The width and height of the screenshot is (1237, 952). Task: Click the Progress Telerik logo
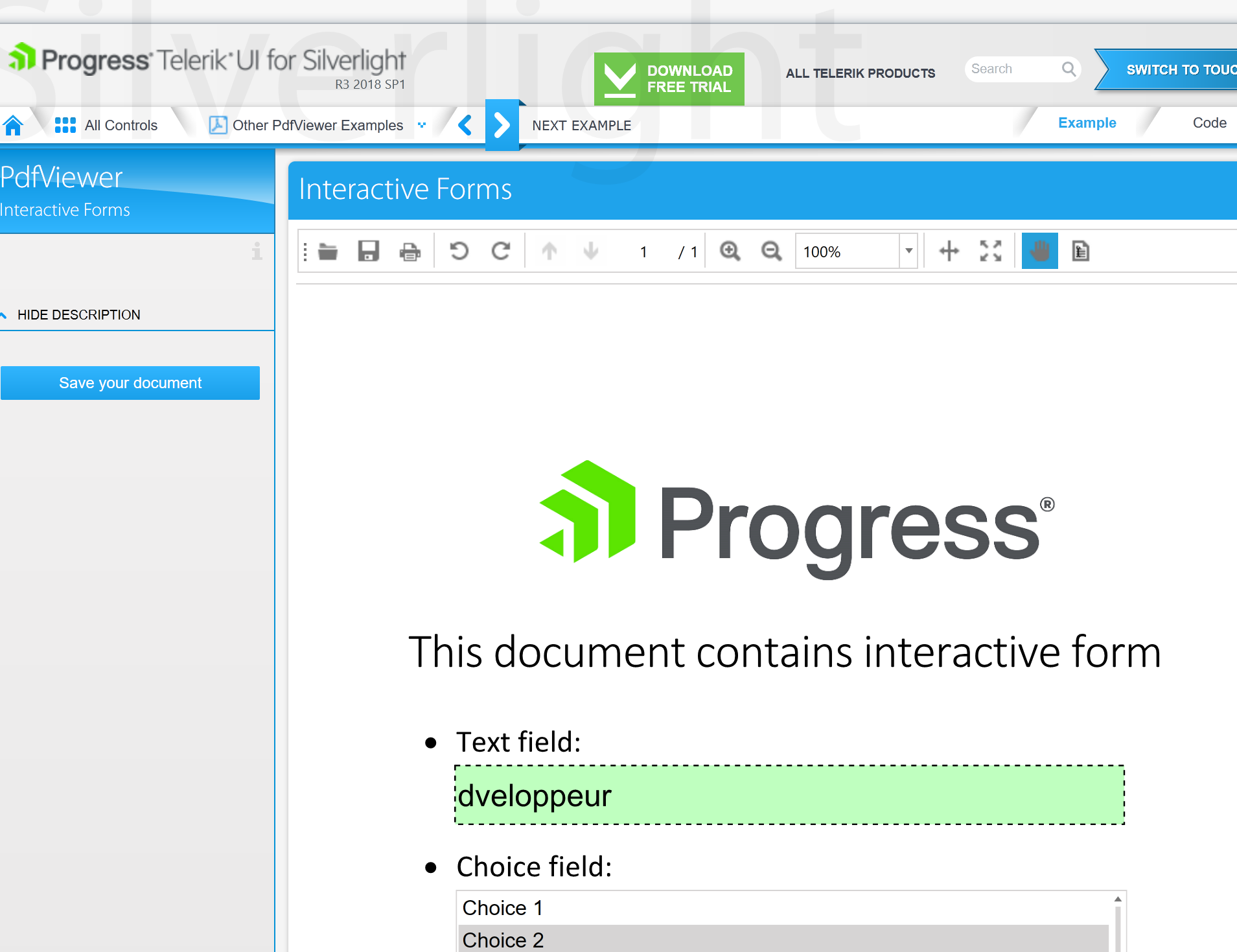207,60
